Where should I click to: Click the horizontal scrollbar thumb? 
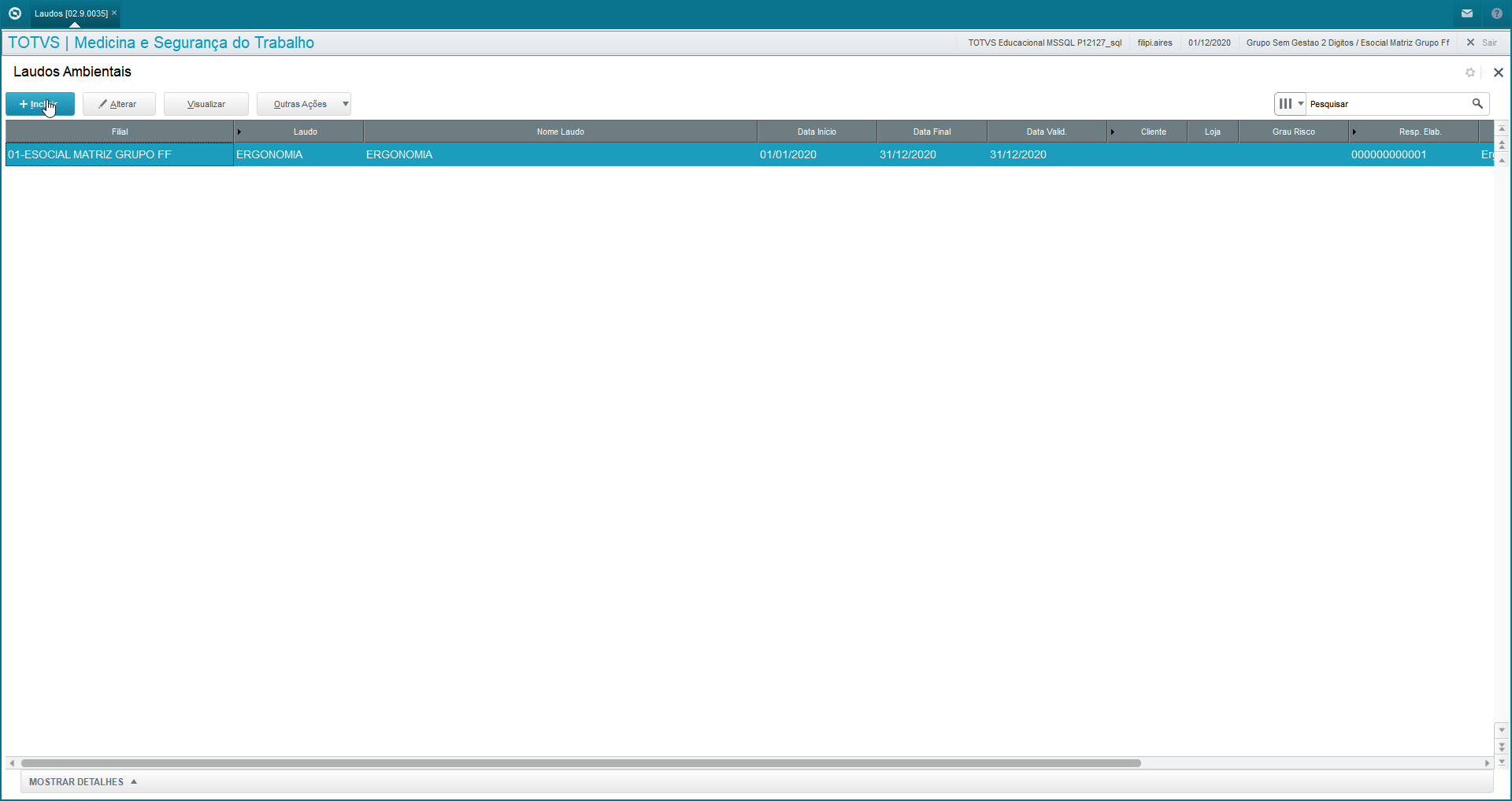581,763
